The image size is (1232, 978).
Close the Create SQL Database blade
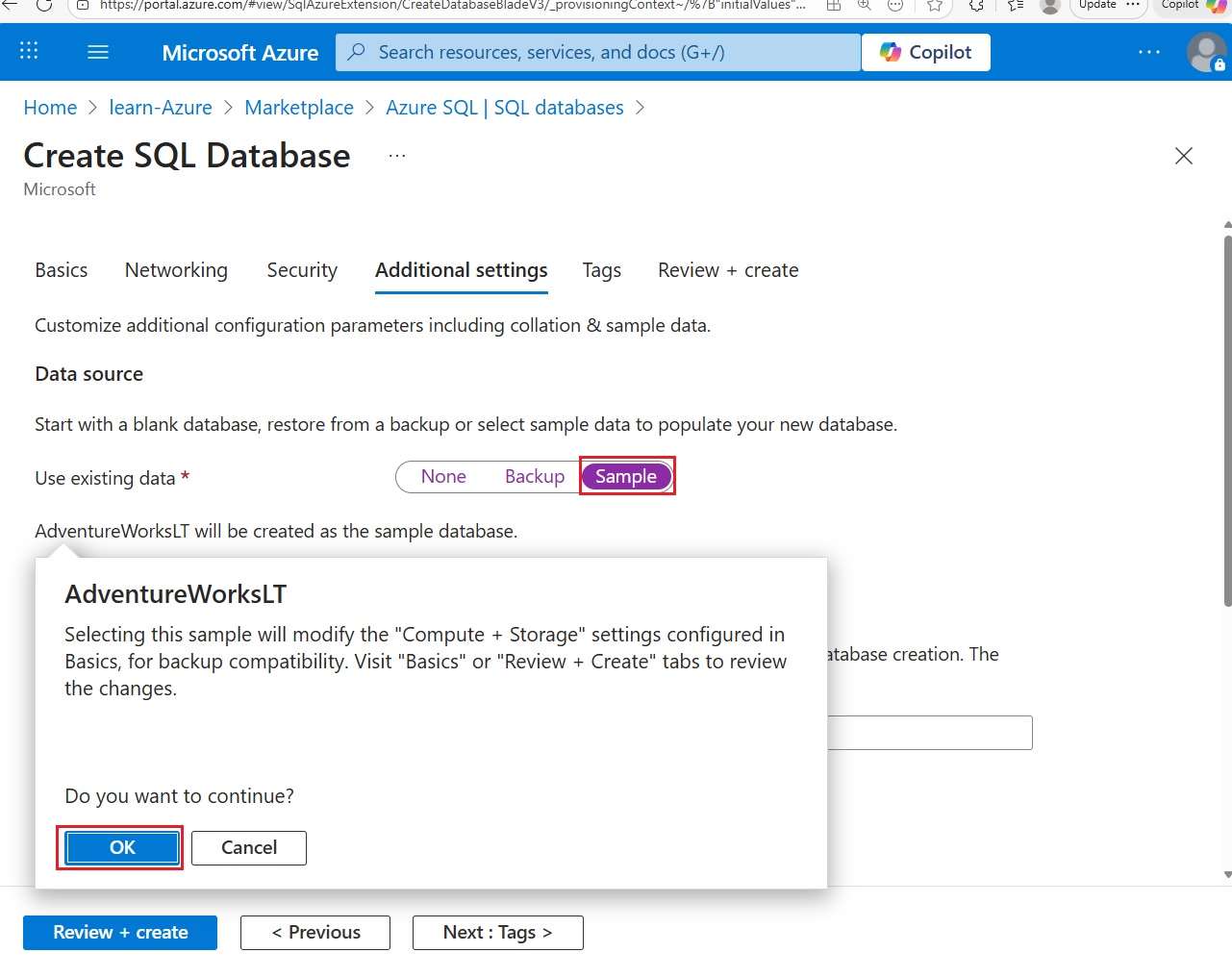click(x=1183, y=156)
